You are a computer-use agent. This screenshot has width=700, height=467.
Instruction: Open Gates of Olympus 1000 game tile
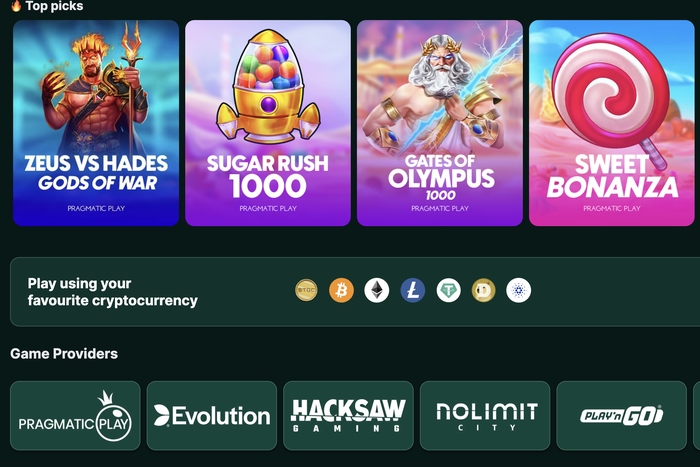[x=440, y=123]
